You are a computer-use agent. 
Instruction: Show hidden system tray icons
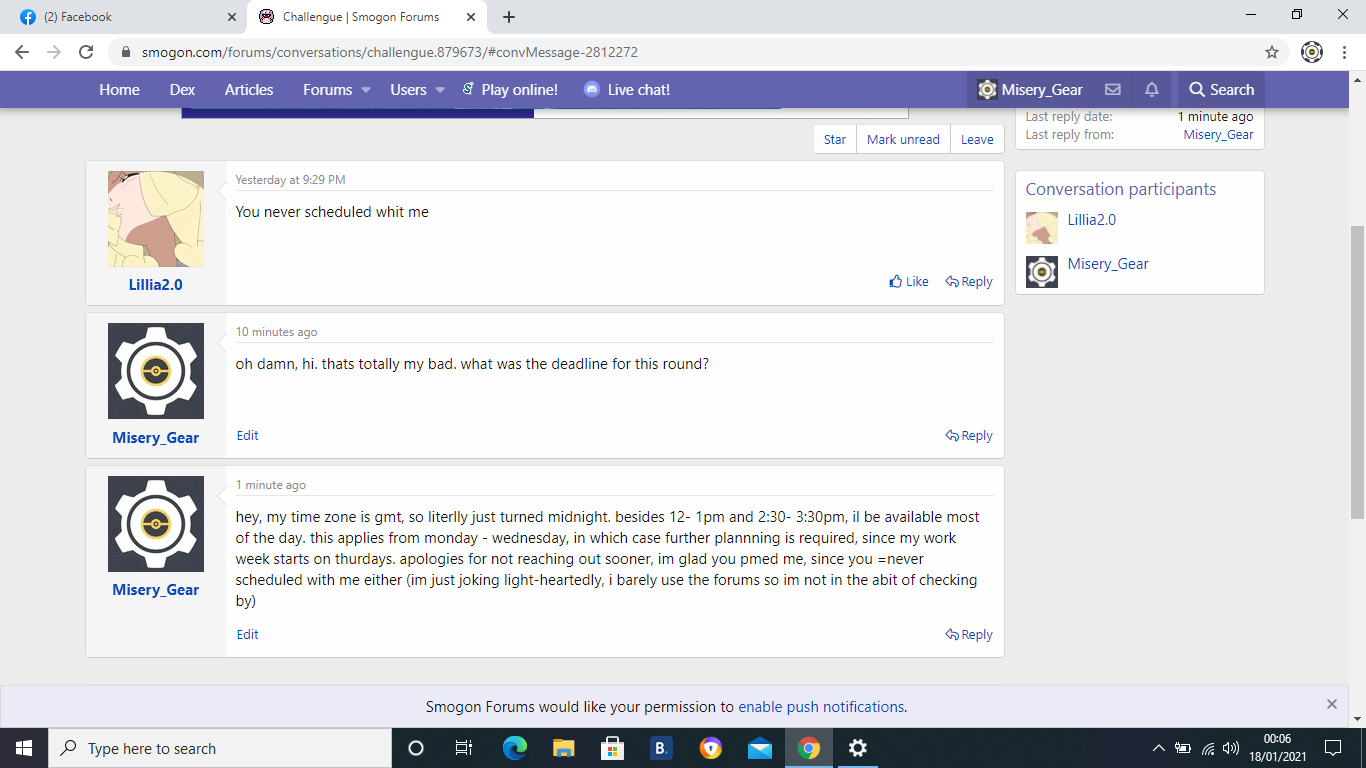point(1159,748)
